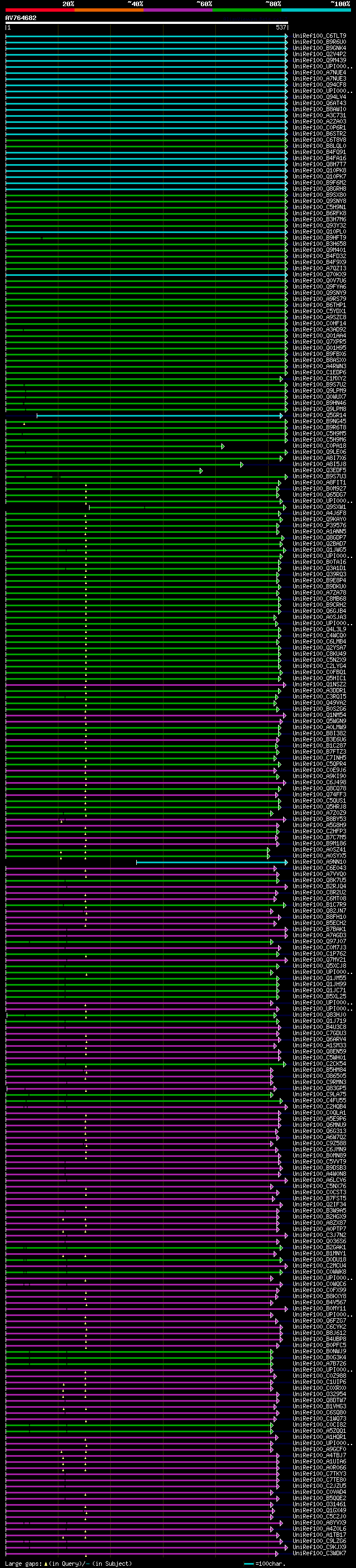This screenshot has width=356, height=1568.
Task: Select hit label UniRef100_C5H9N1
Action: [319, 207]
